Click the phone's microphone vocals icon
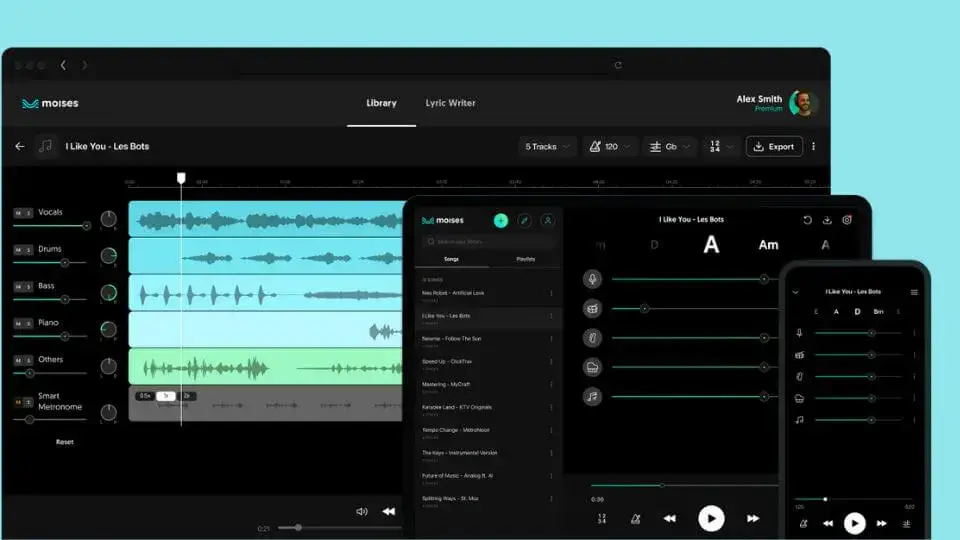960x540 pixels. tap(799, 333)
